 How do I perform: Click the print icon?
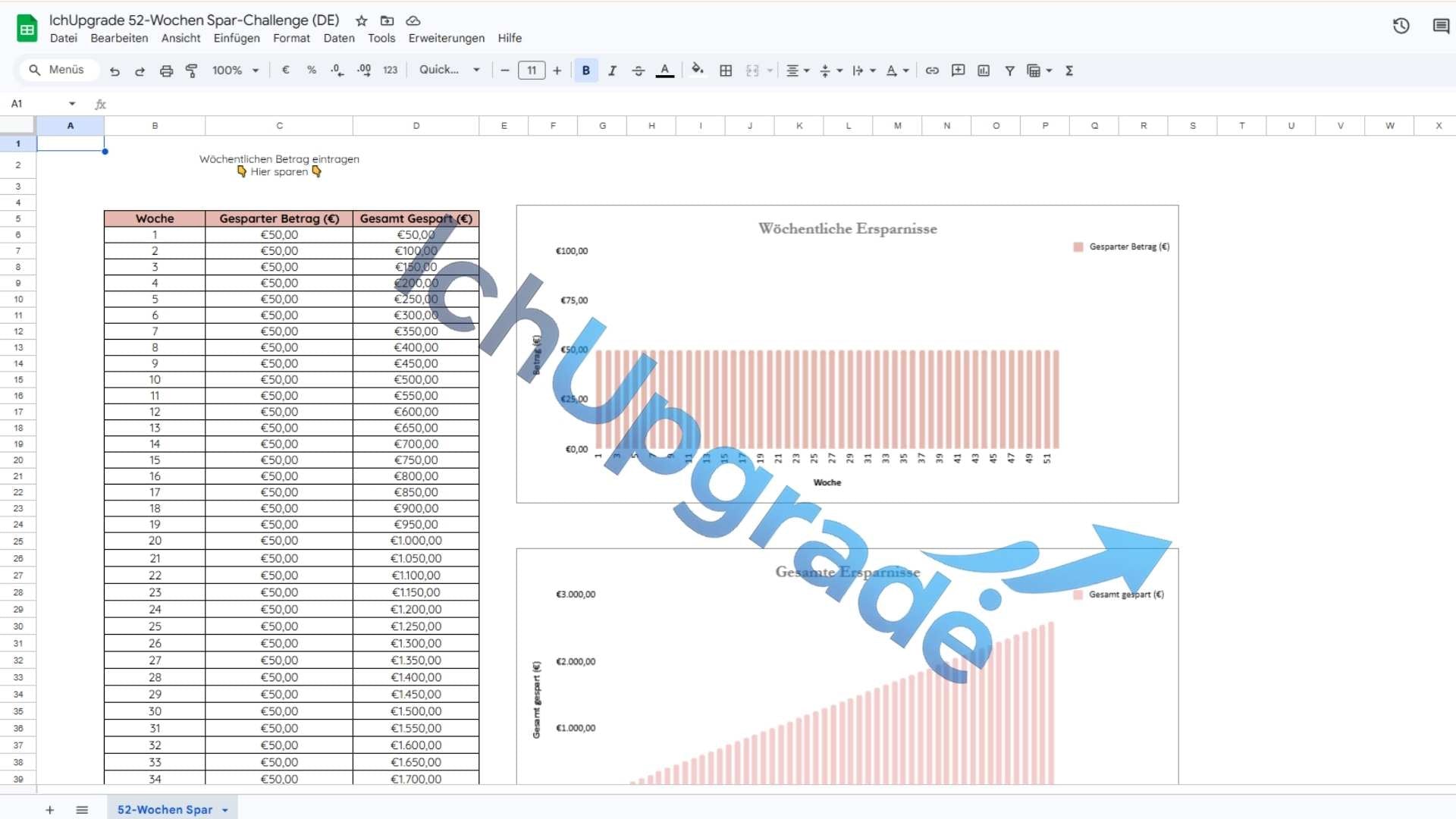tap(166, 71)
